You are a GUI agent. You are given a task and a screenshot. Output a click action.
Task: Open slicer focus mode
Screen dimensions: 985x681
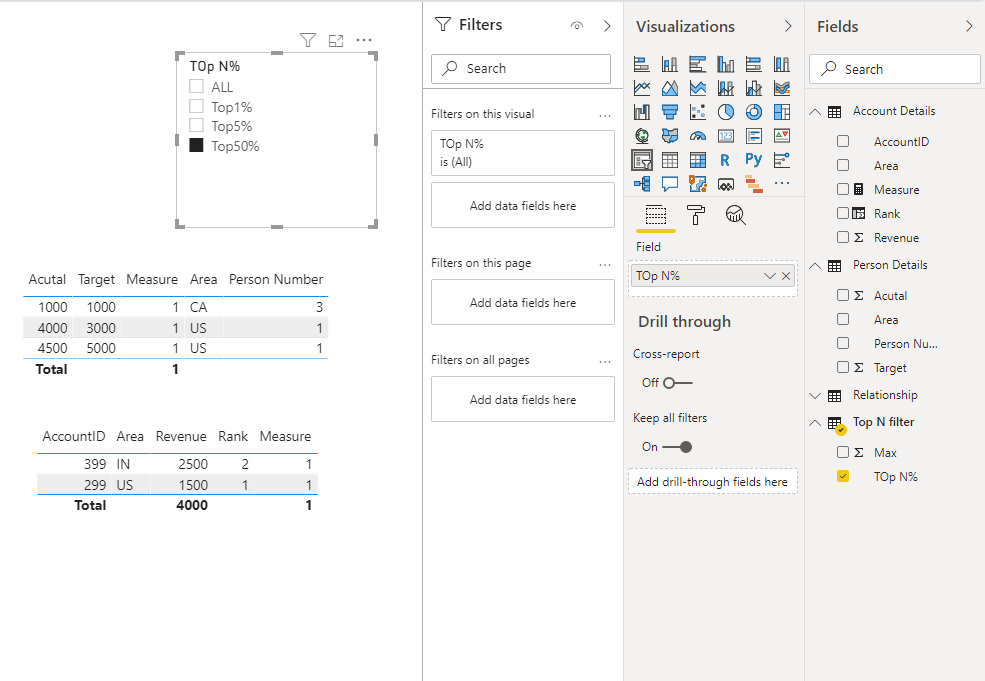336,41
